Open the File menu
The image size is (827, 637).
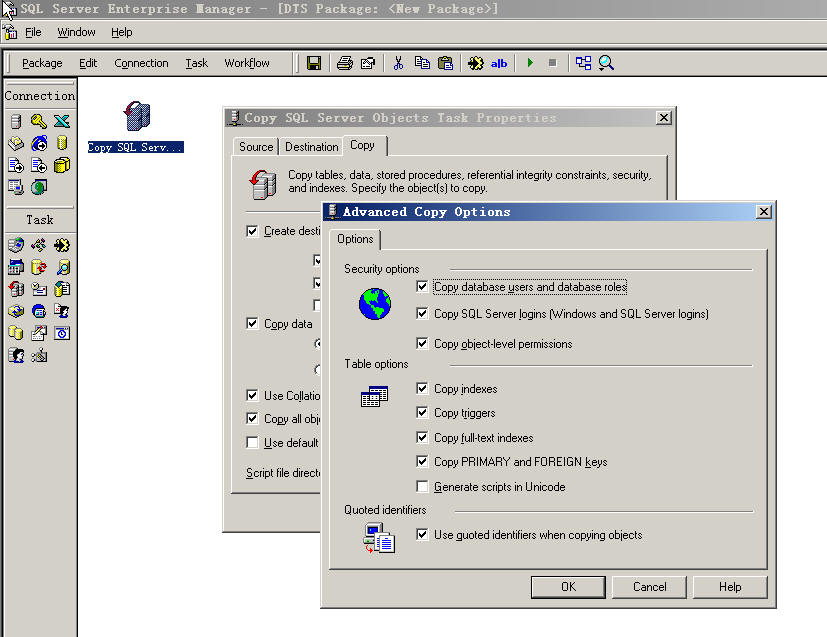coord(33,32)
